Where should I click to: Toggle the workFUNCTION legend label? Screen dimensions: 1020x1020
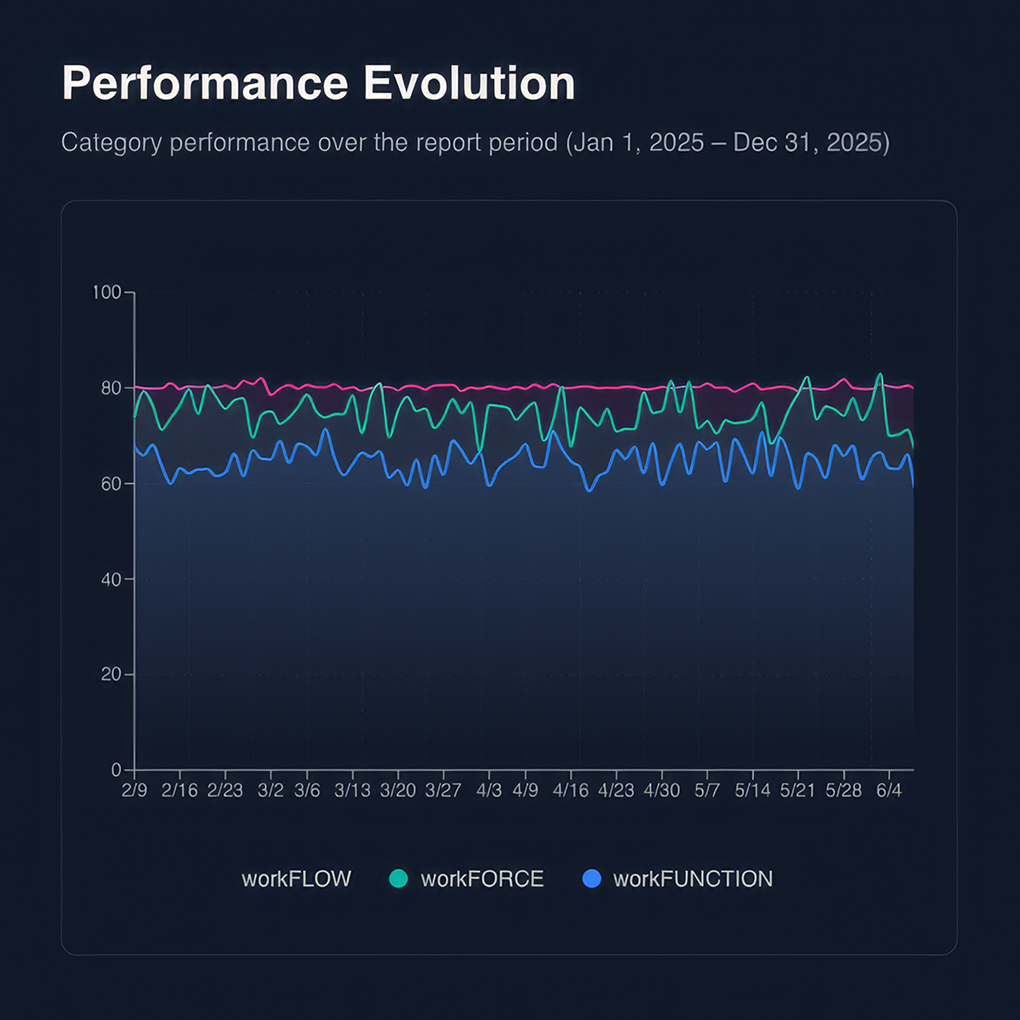(x=693, y=879)
